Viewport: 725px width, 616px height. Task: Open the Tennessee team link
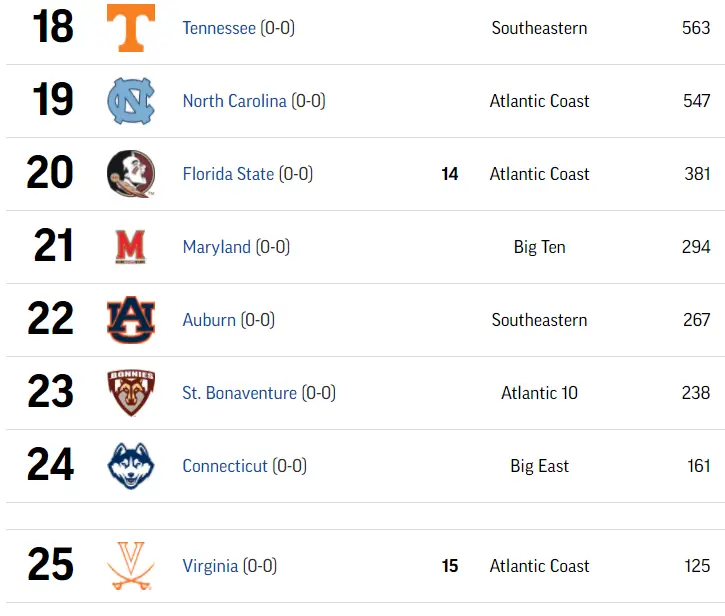point(219,28)
